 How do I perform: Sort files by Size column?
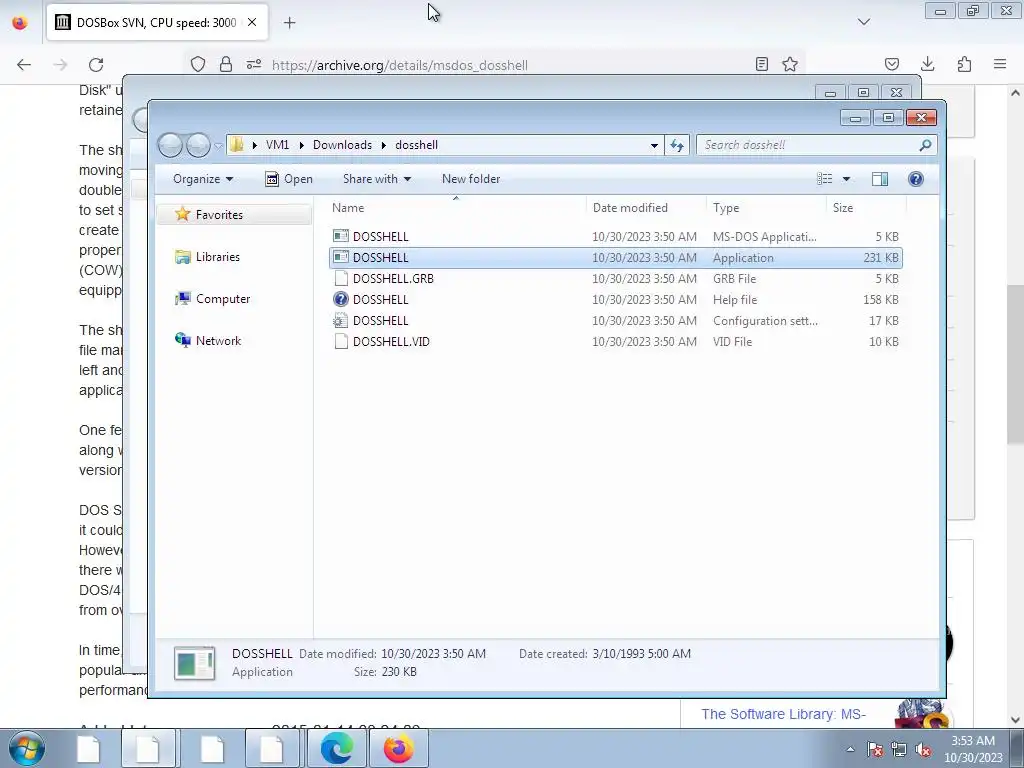click(866, 208)
